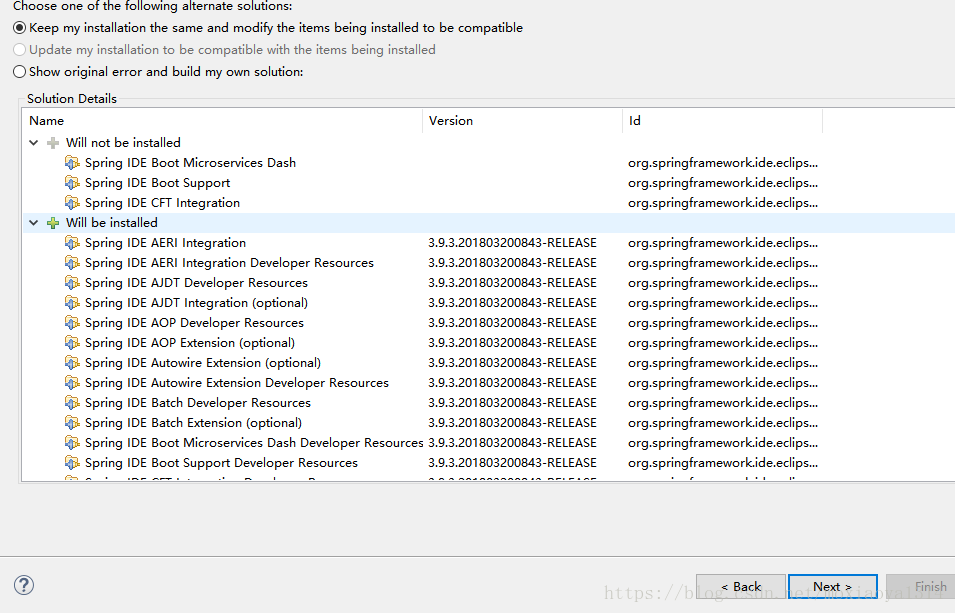Viewport: 955px width, 613px height.
Task: Select 'Spring IDE AERI Integration Developer Resources' text
Action: pos(229,263)
